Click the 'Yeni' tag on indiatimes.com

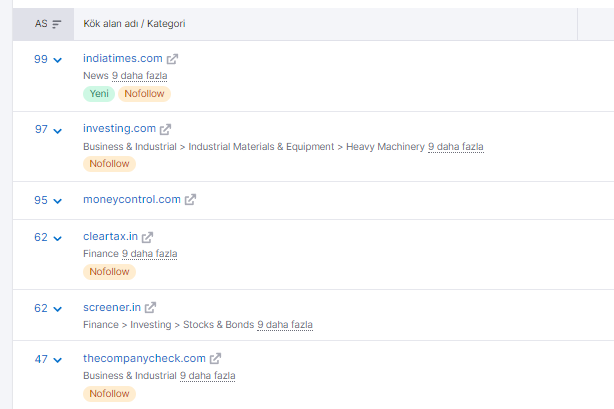(99, 94)
